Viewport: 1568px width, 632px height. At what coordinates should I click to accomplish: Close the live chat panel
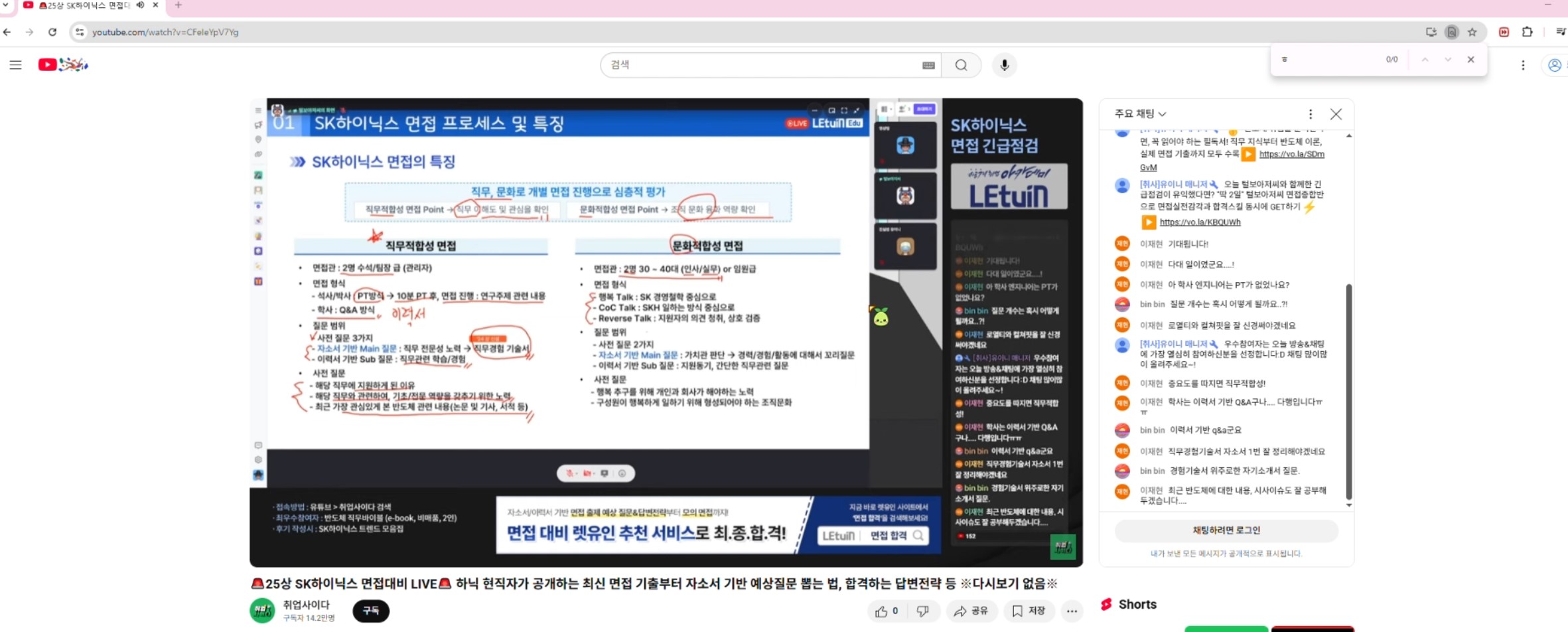1336,114
